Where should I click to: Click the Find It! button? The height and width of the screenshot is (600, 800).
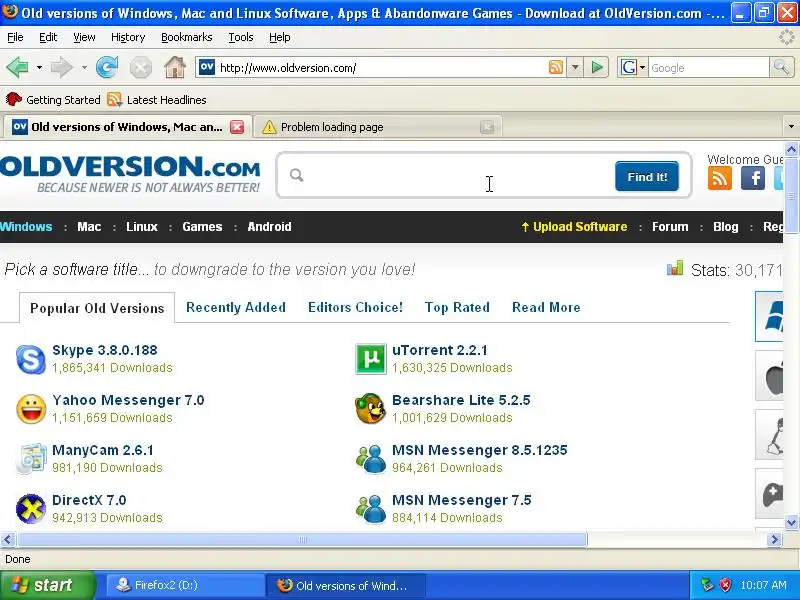[647, 177]
